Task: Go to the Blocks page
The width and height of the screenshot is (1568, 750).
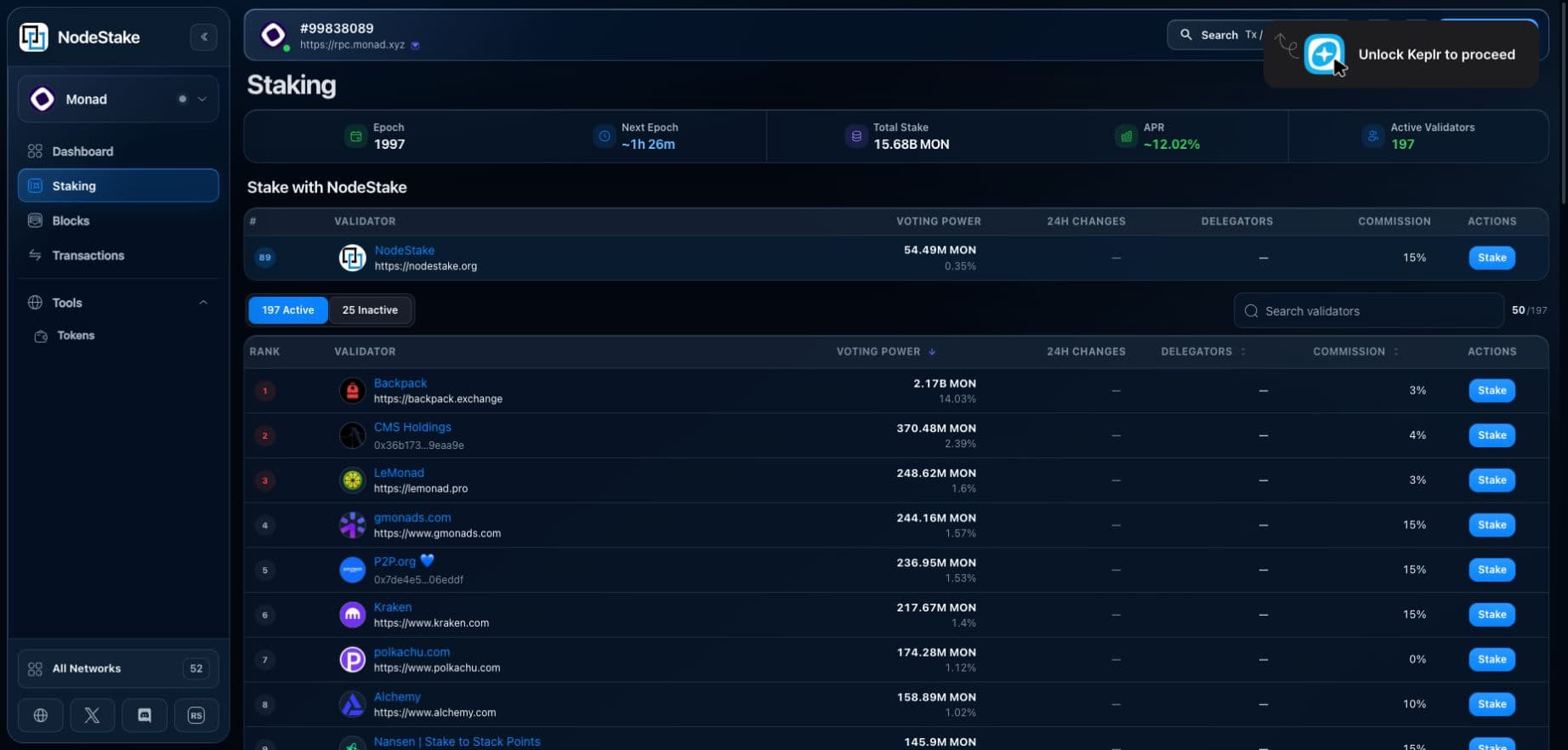Action: [118, 220]
